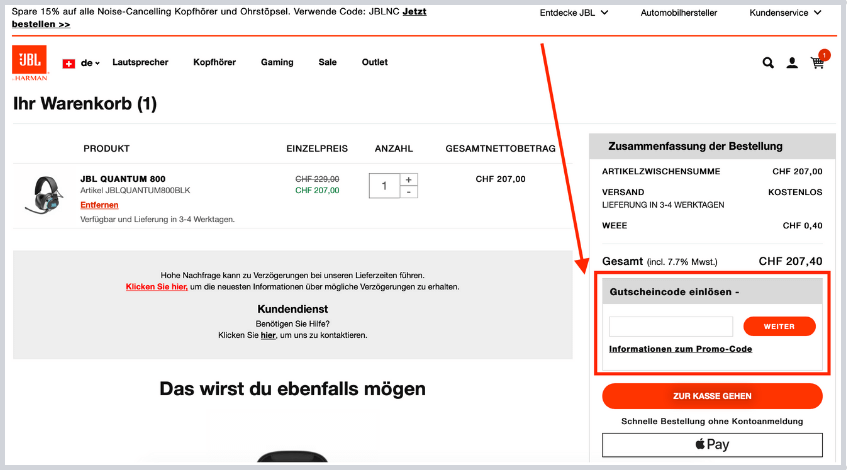Open the shopping cart icon
Image resolution: width=847 pixels, height=470 pixels.
pos(818,62)
